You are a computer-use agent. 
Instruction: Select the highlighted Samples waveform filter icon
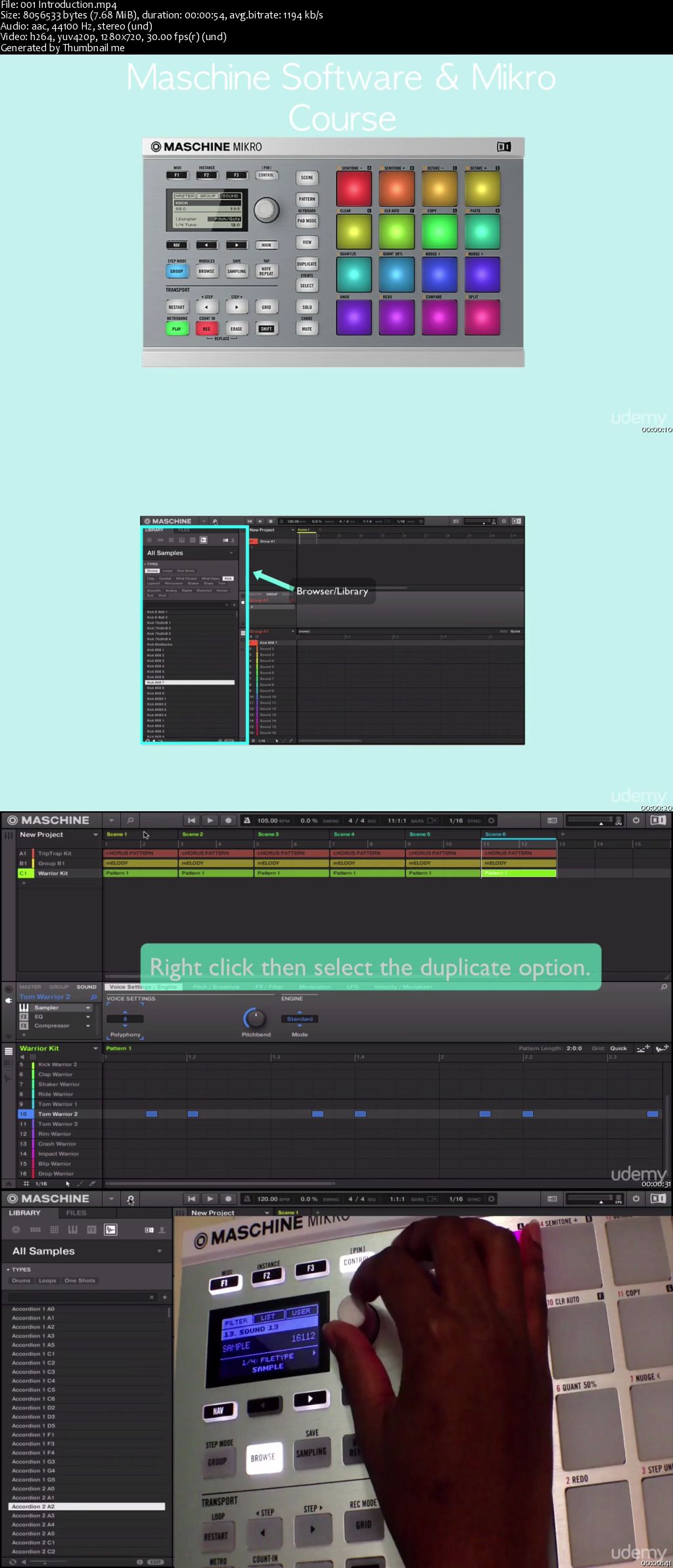click(111, 1230)
